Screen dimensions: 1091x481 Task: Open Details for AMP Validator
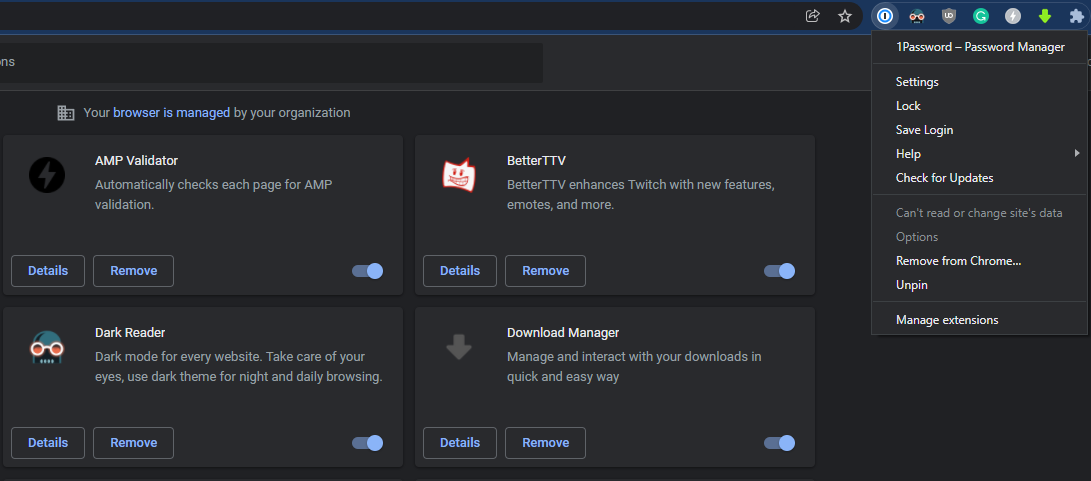pos(48,271)
